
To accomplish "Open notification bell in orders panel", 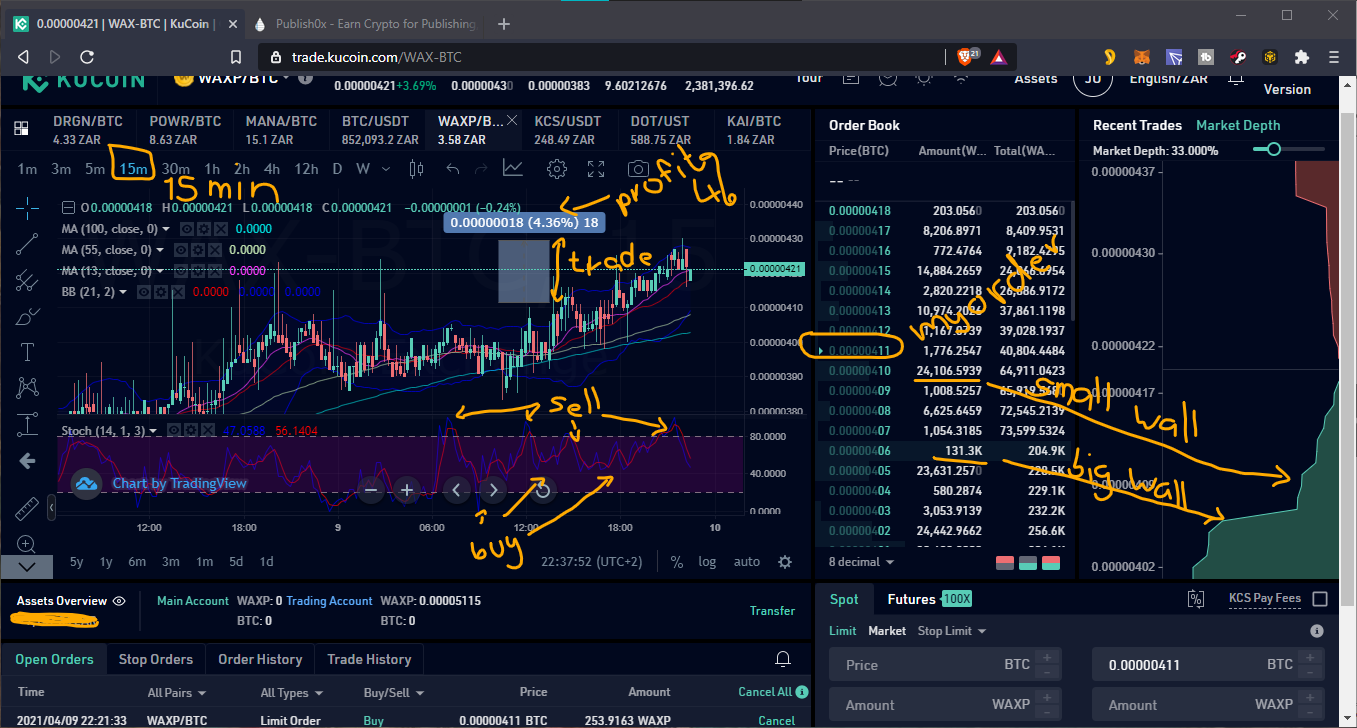I will pos(783,659).
